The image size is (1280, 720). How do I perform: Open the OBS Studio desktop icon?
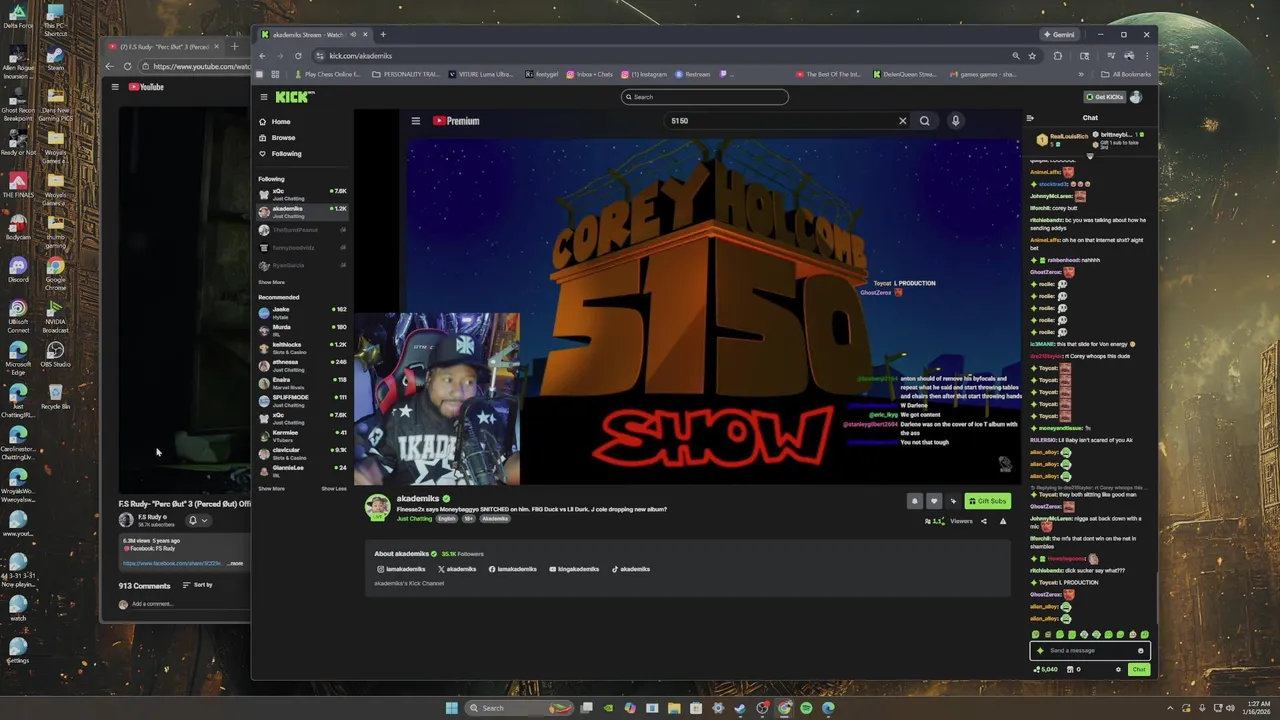coord(55,354)
